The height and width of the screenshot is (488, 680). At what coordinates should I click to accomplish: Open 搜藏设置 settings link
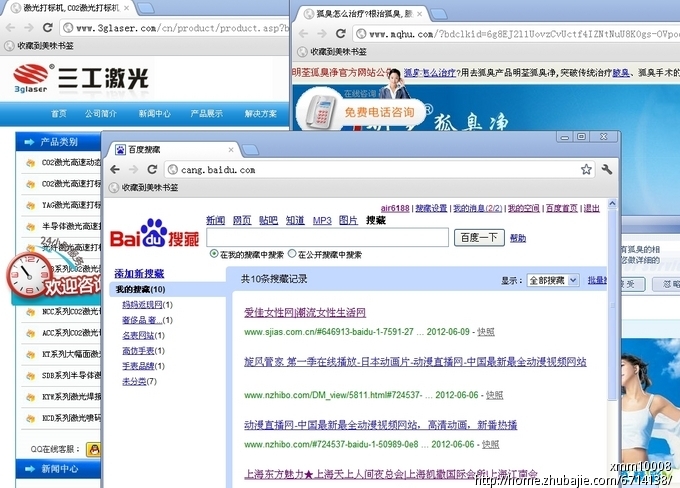click(431, 208)
